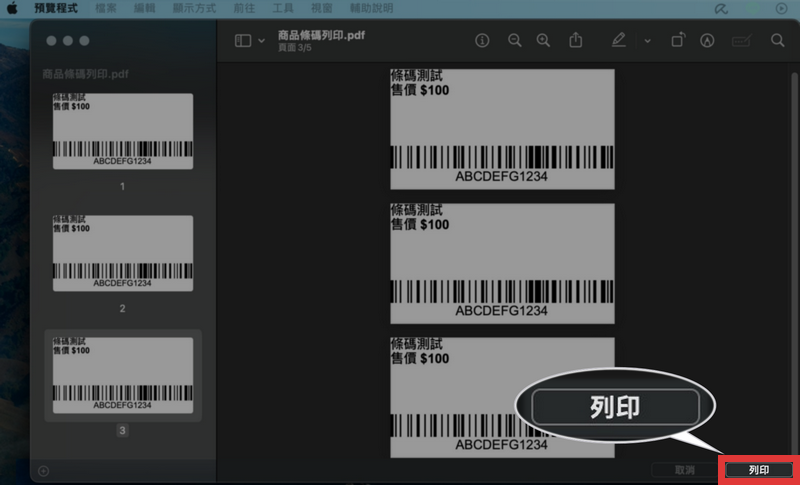The height and width of the screenshot is (485, 800).
Task: Open the 檔案 menu
Action: point(106,8)
